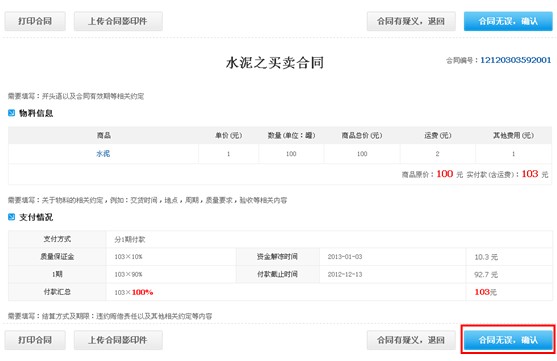Click the 付款截止时间 label
Screen dimensions: 557x361
click(277, 274)
